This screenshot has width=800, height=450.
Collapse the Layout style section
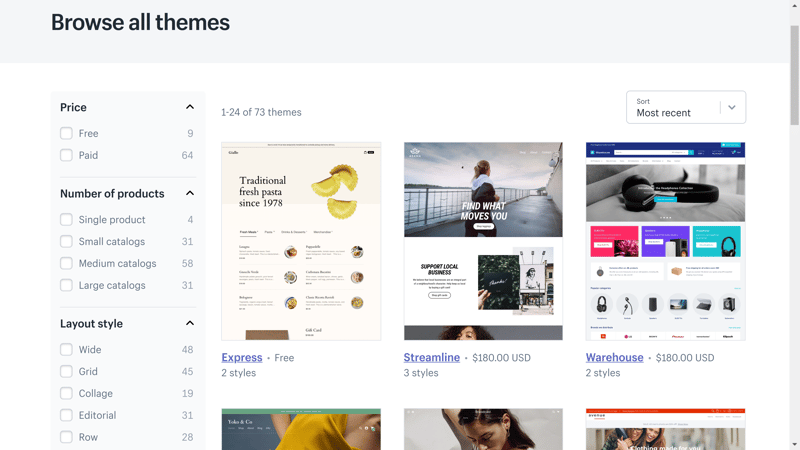click(x=190, y=323)
